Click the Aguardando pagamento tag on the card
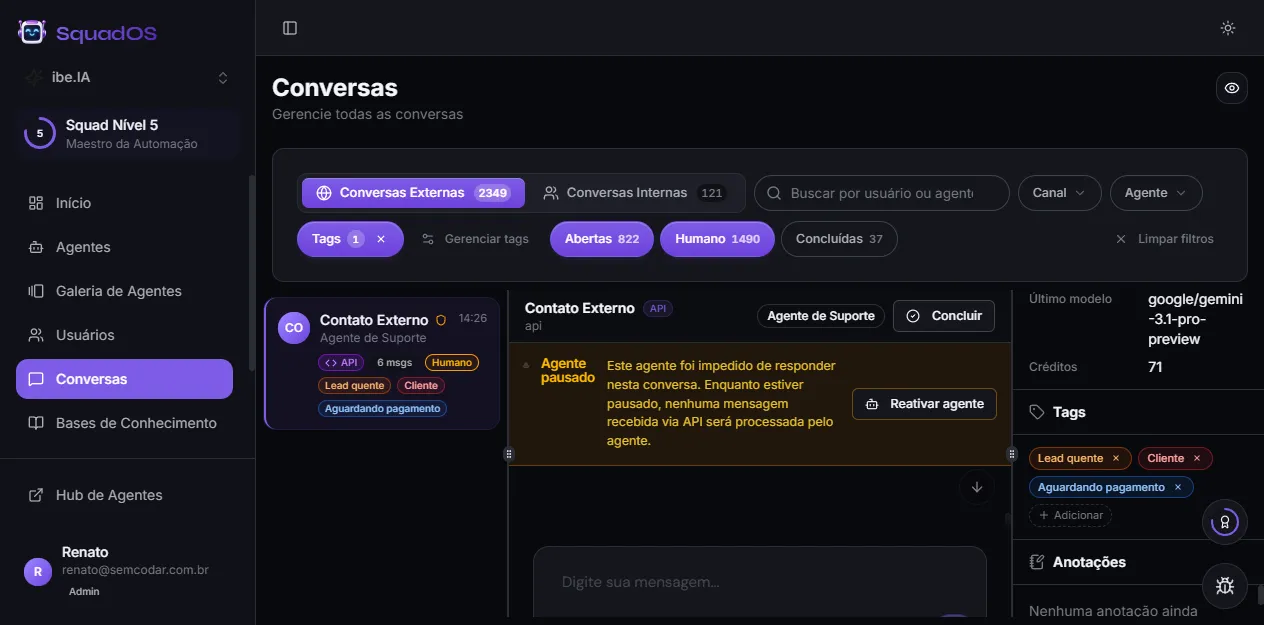Viewport: 1264px width, 625px height. pos(382,408)
